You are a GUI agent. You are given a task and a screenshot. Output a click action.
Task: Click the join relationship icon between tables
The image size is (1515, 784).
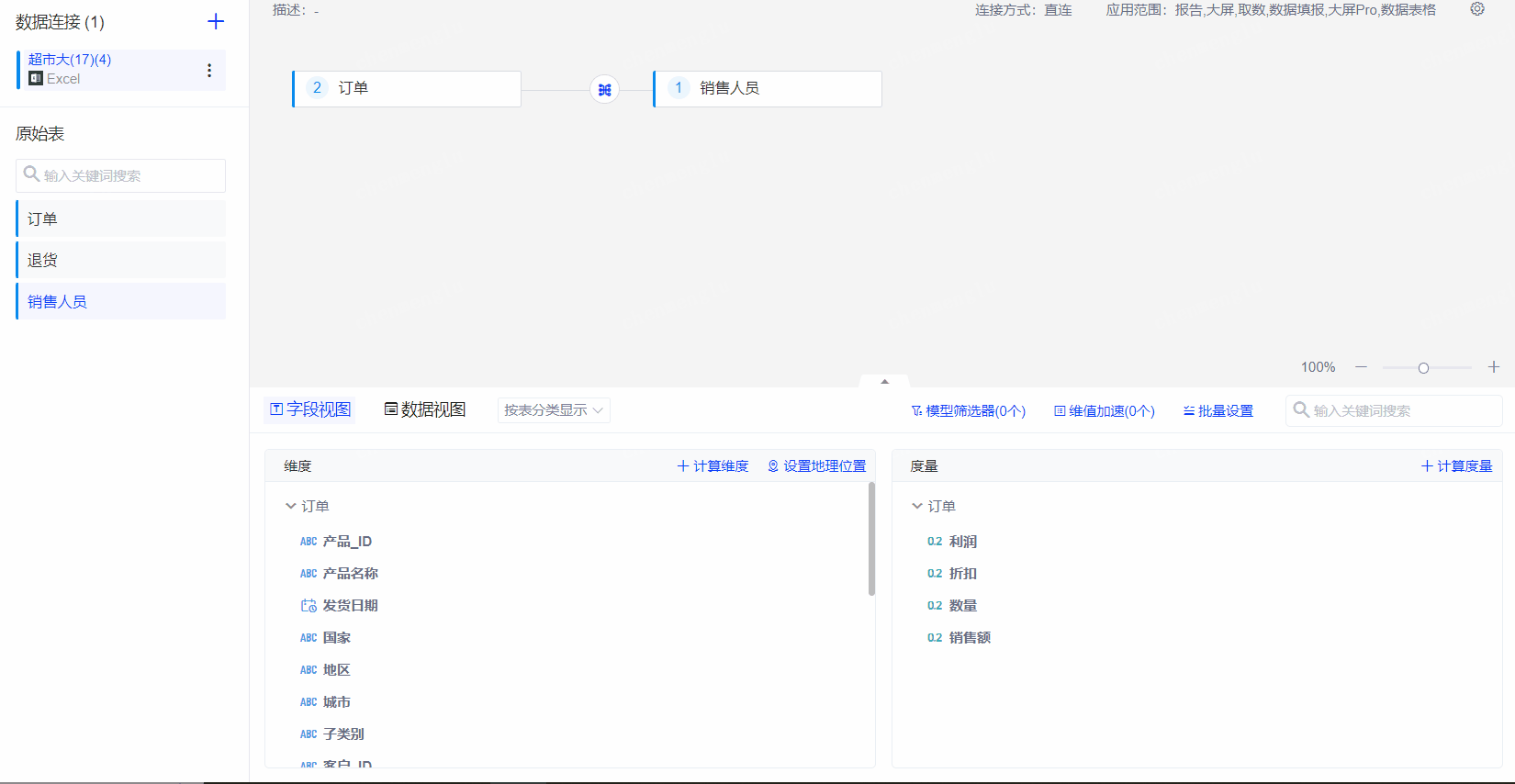point(604,89)
